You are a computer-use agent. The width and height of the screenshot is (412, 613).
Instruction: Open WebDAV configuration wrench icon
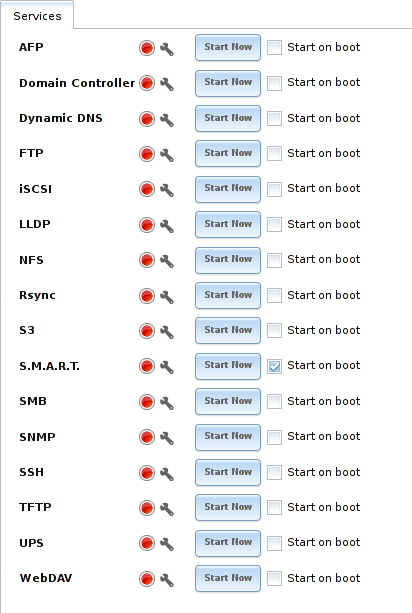(167, 580)
